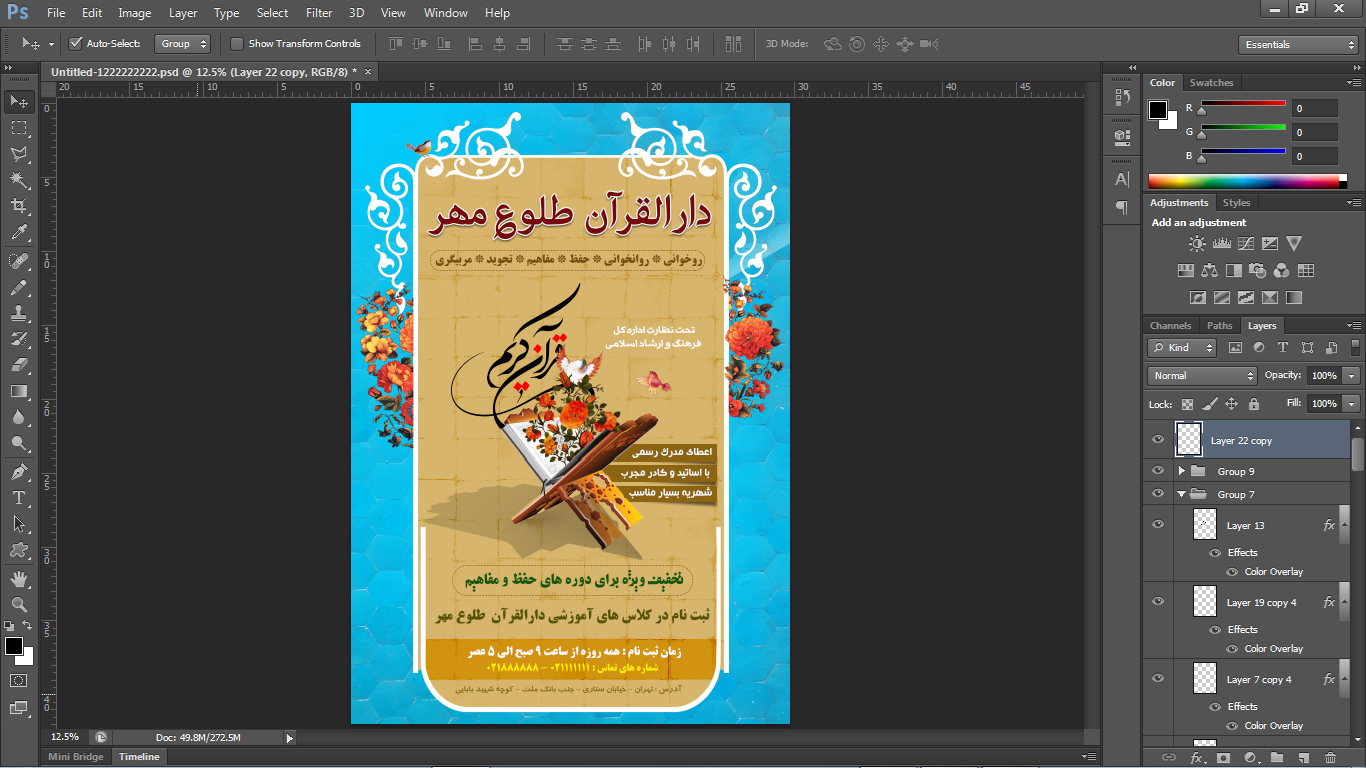Open the Essentials workspace switcher

[x=1297, y=45]
